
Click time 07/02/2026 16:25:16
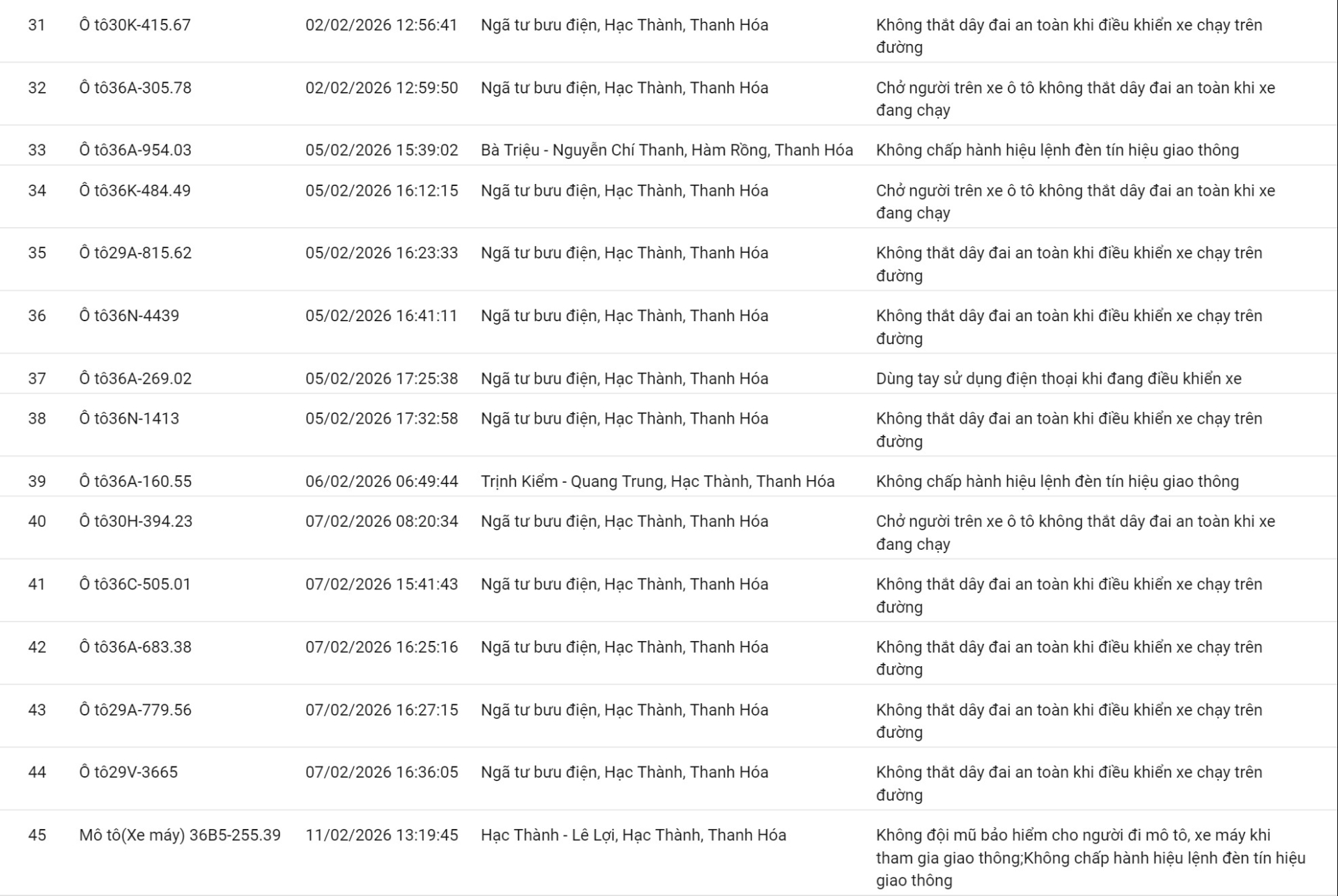coord(381,647)
